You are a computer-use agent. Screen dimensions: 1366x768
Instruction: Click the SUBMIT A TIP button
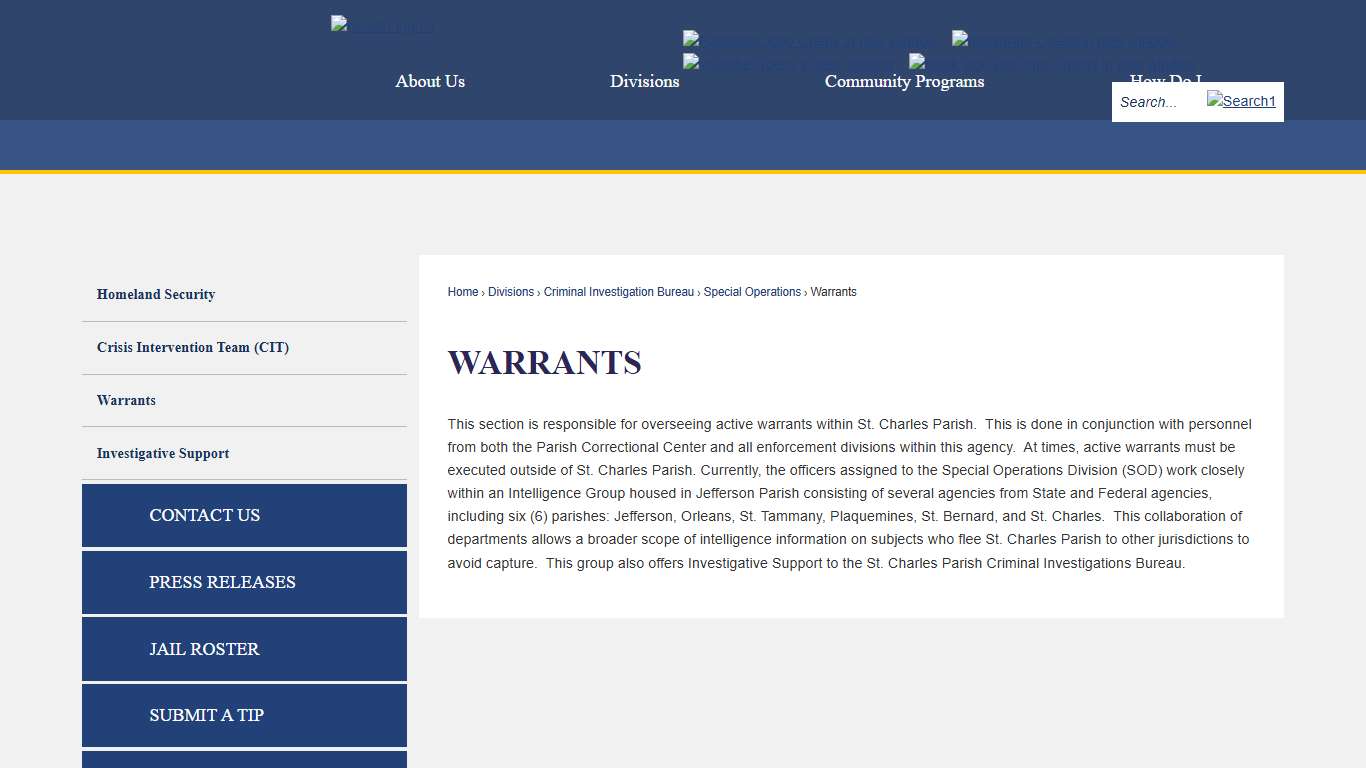pyautogui.click(x=244, y=715)
